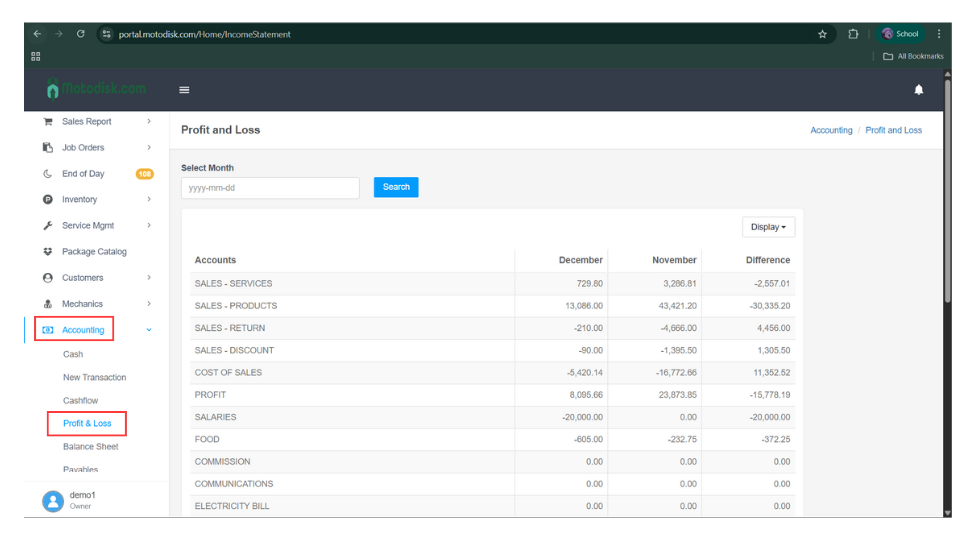Open New Transaction in Accounting menu
Viewport: 960px width, 540px height.
pos(94,378)
